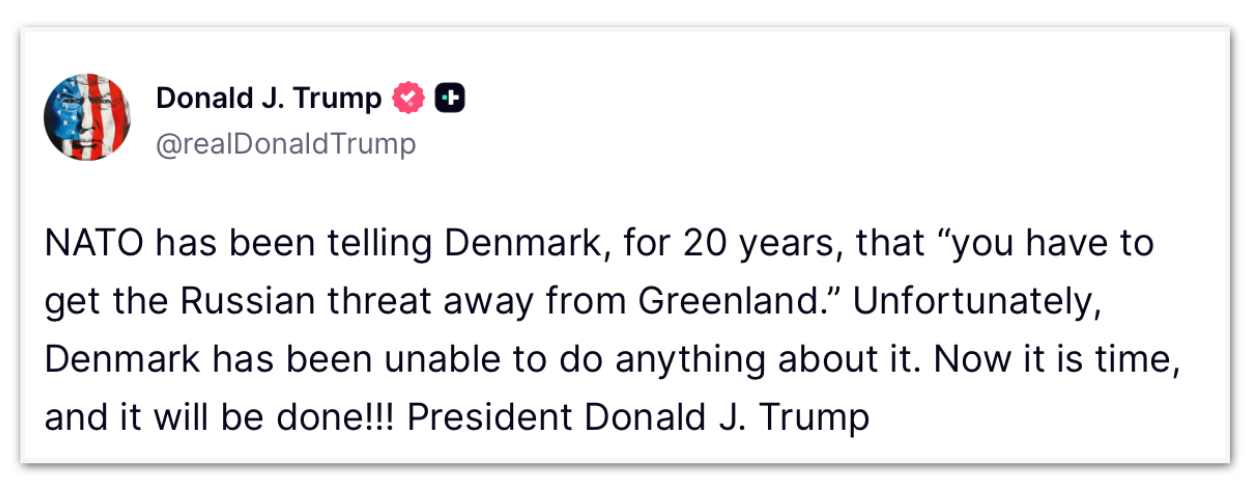Click the black plus badge icon

[451, 98]
